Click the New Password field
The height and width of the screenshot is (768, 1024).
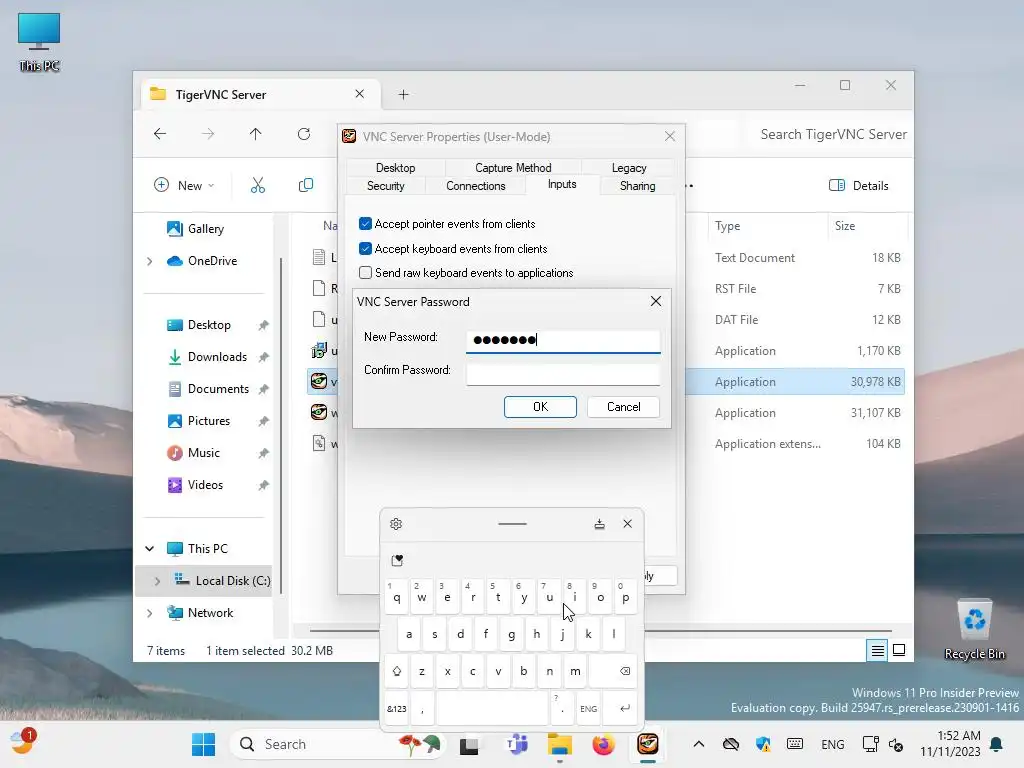click(563, 340)
